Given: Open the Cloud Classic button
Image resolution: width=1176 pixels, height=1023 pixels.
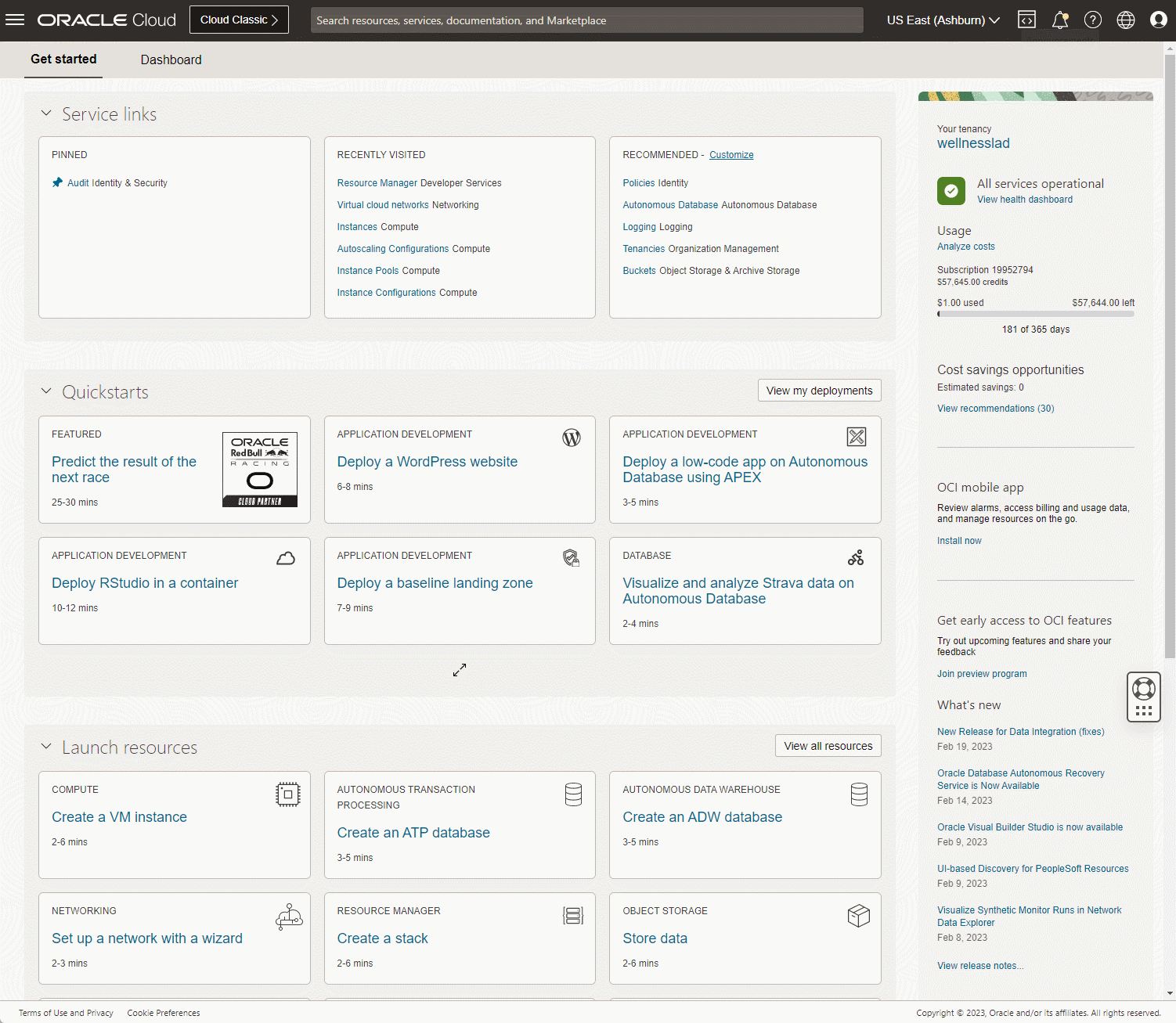Looking at the screenshot, I should (x=239, y=20).
